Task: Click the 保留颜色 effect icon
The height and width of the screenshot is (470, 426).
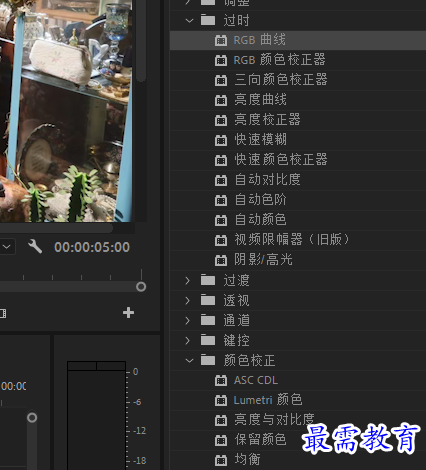Action: coord(221,440)
